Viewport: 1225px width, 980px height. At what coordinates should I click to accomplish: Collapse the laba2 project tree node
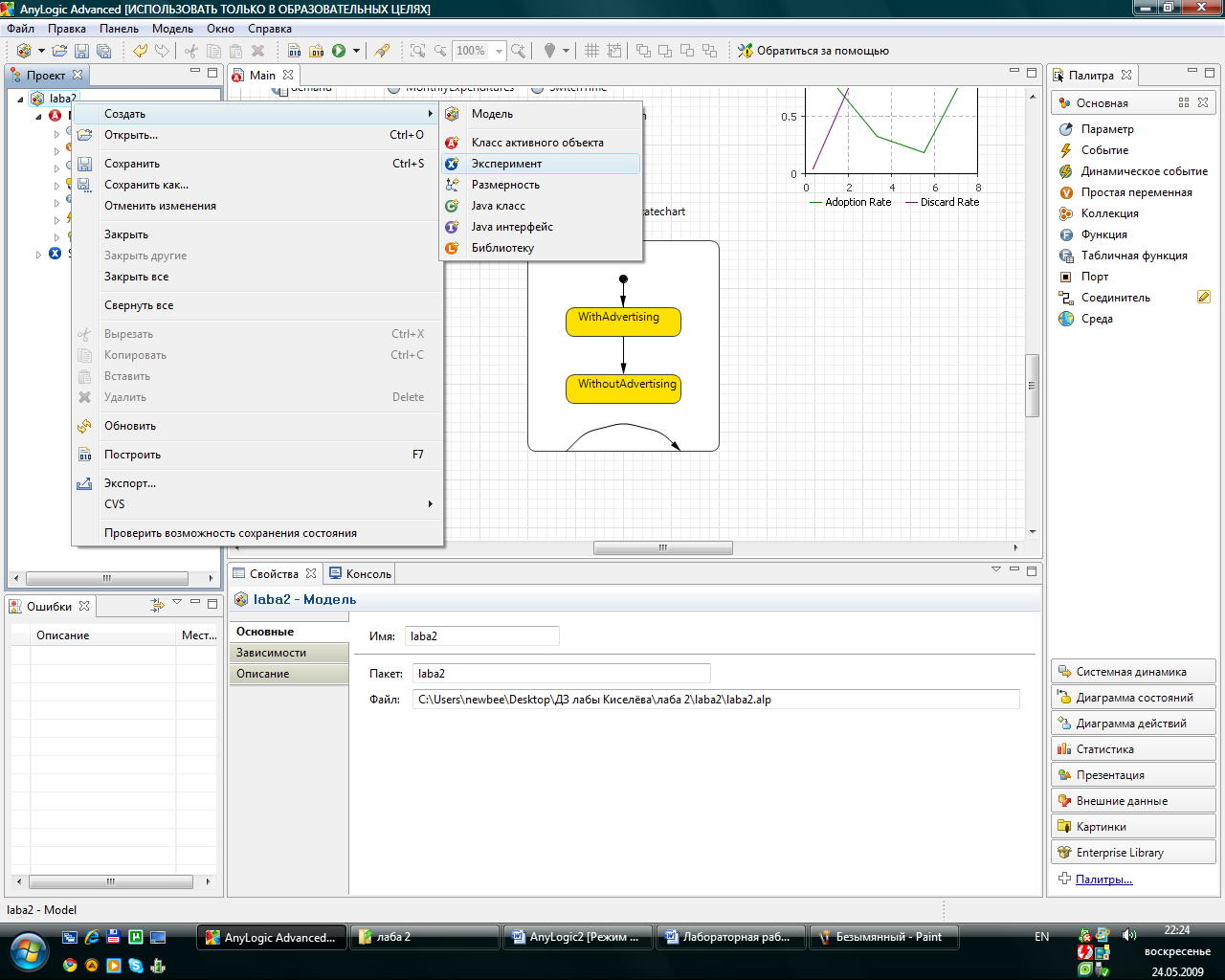(x=21, y=99)
